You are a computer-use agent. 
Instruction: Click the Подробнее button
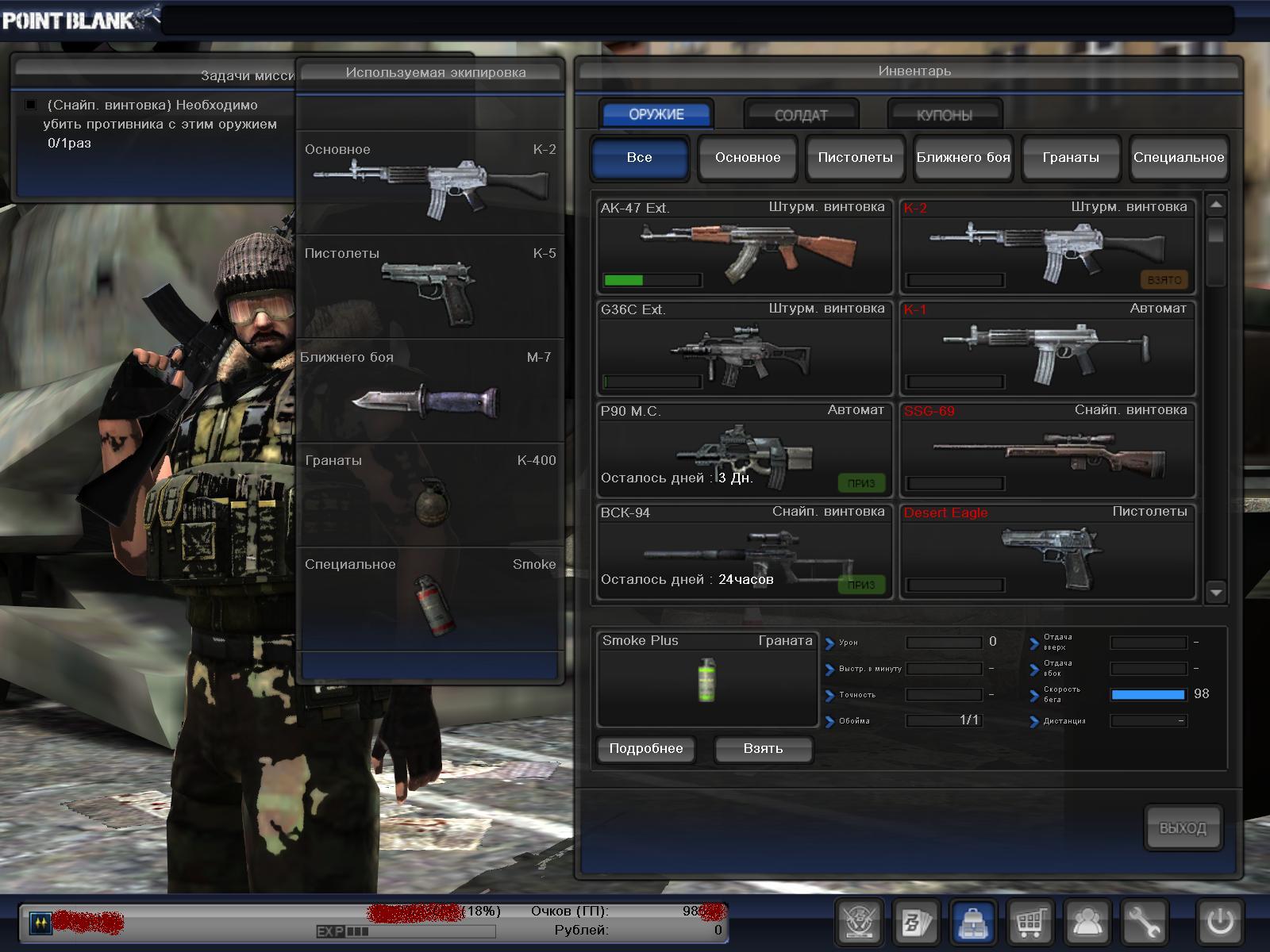645,748
